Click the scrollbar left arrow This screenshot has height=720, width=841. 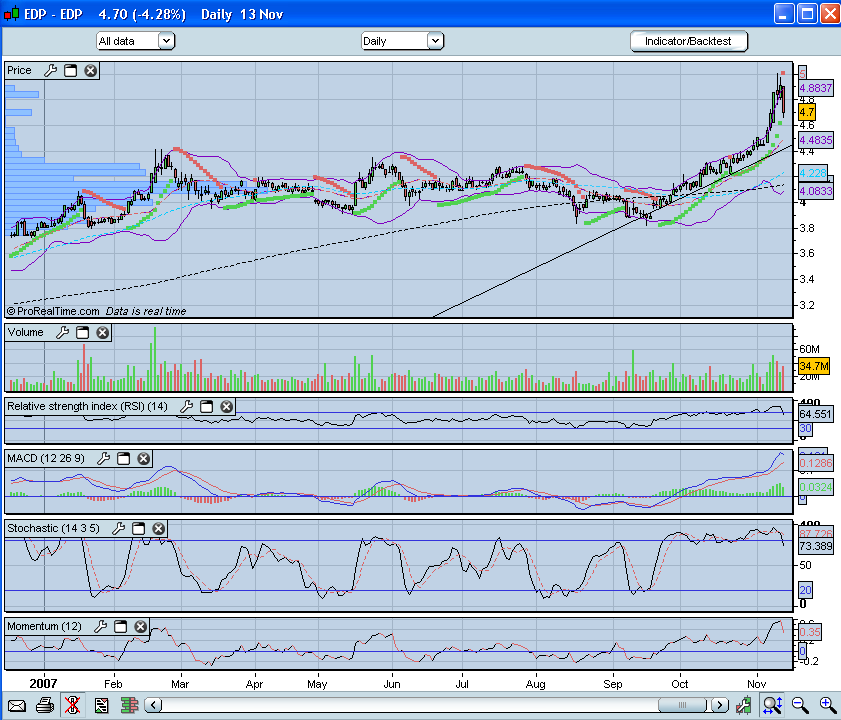153,705
